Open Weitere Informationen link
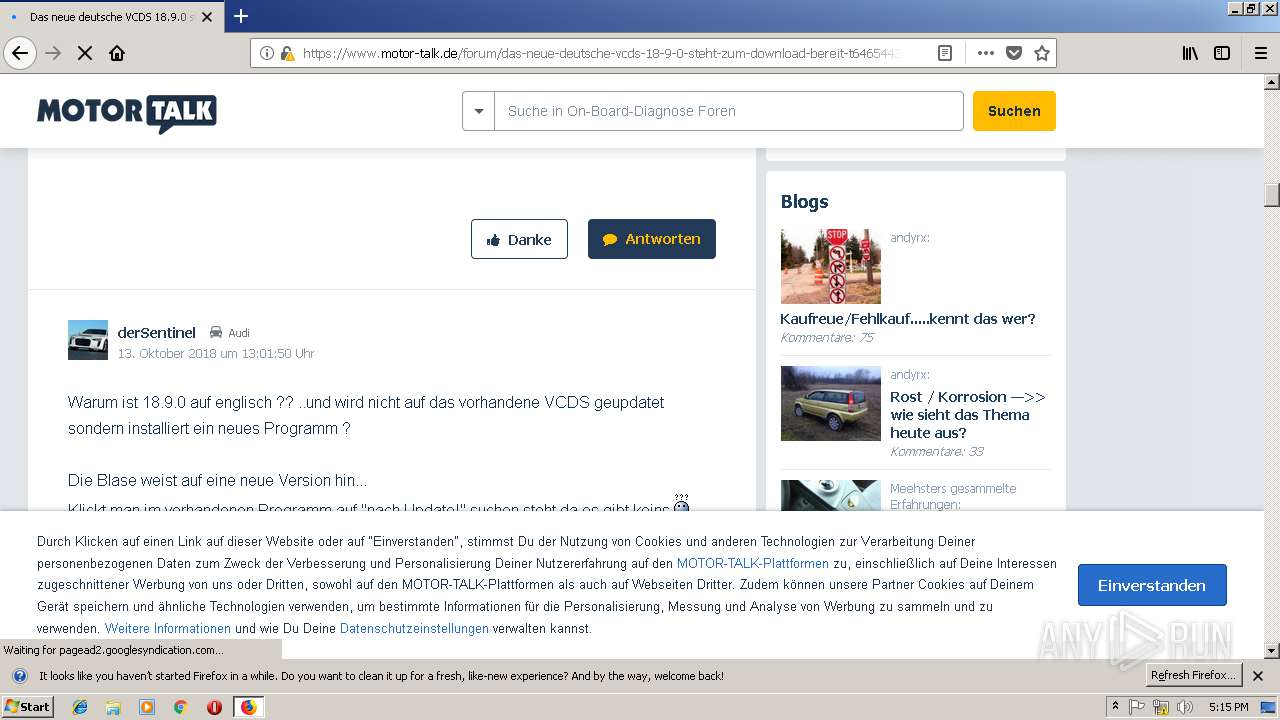Viewport: 1280px width, 720px height. 168,628
